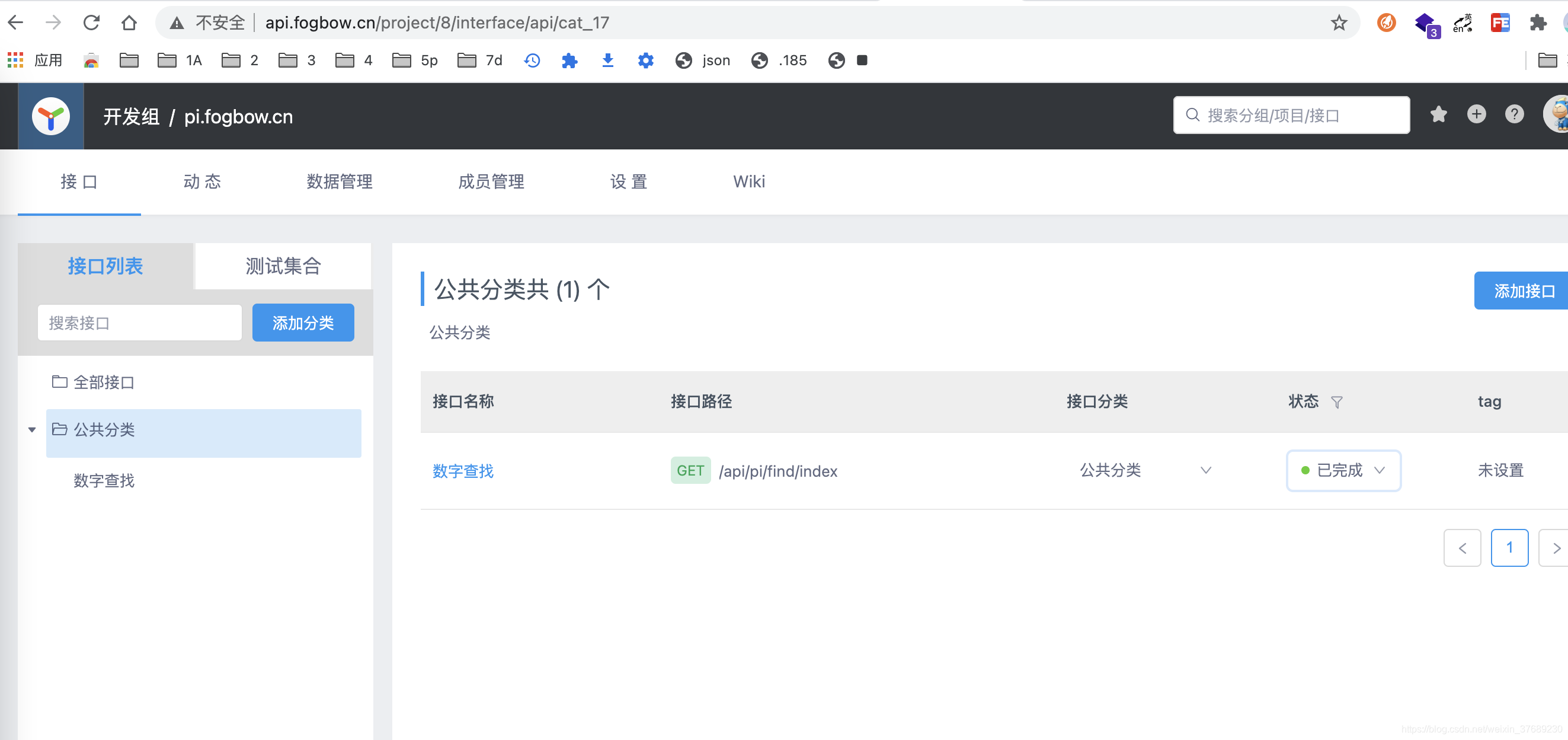Click the history bookmark icon
The height and width of the screenshot is (740, 1568).
tap(532, 60)
